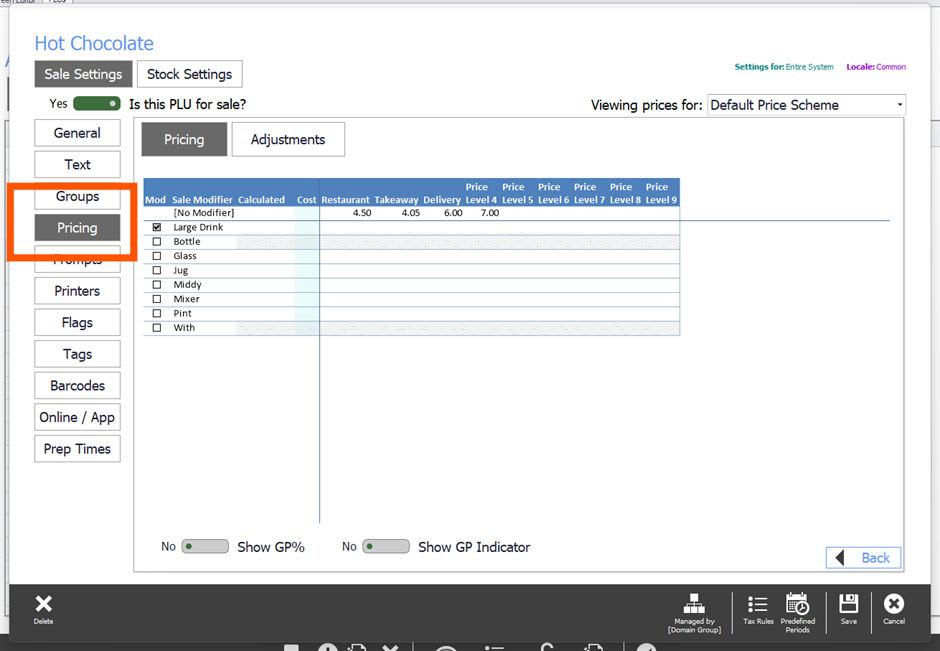The width and height of the screenshot is (940, 651).
Task: Check the Bottle modifier checkbox
Action: pyautogui.click(x=157, y=242)
